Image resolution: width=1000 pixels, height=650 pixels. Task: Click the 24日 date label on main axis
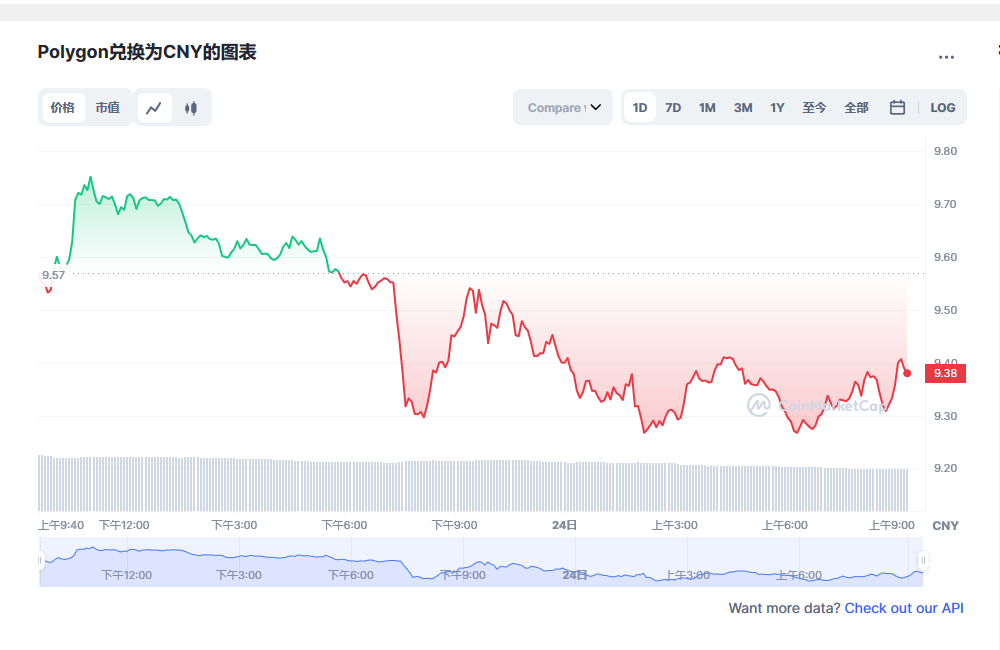(564, 525)
